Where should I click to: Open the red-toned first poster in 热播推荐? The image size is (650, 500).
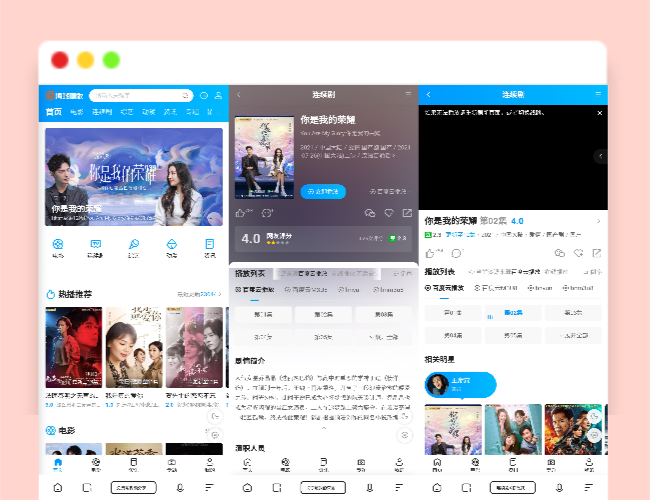[74, 347]
